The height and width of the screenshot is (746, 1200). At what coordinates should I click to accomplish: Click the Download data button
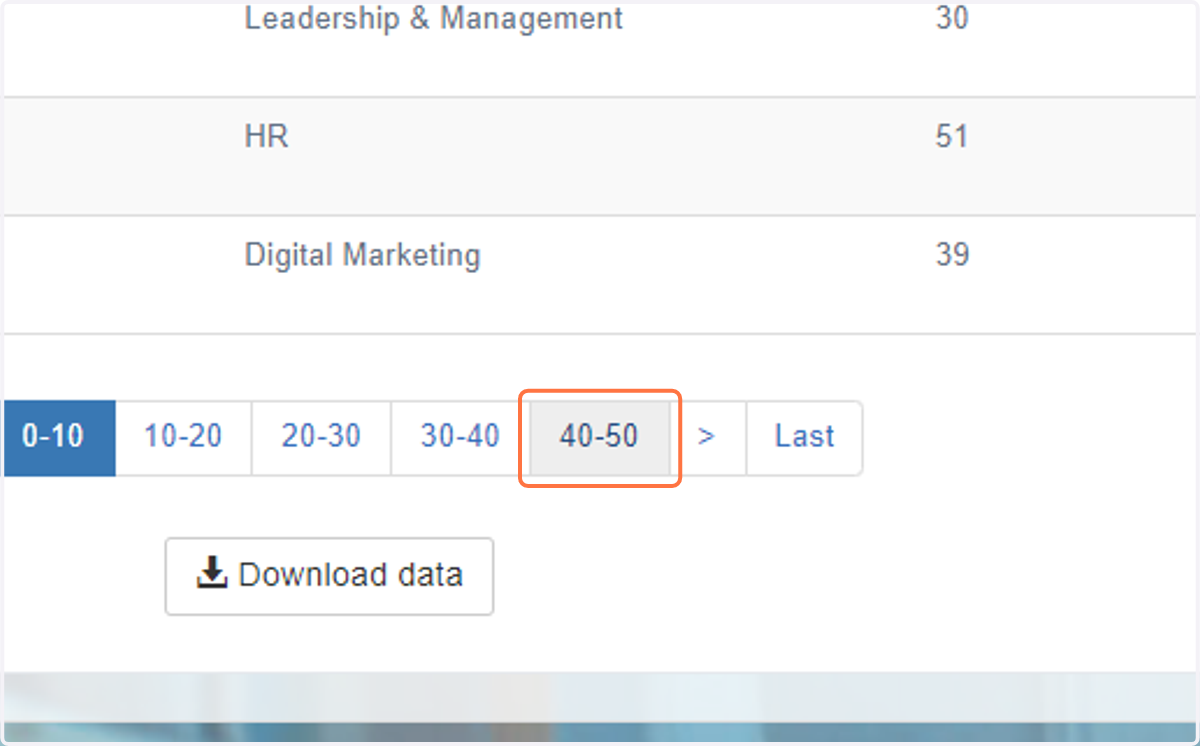pos(329,576)
